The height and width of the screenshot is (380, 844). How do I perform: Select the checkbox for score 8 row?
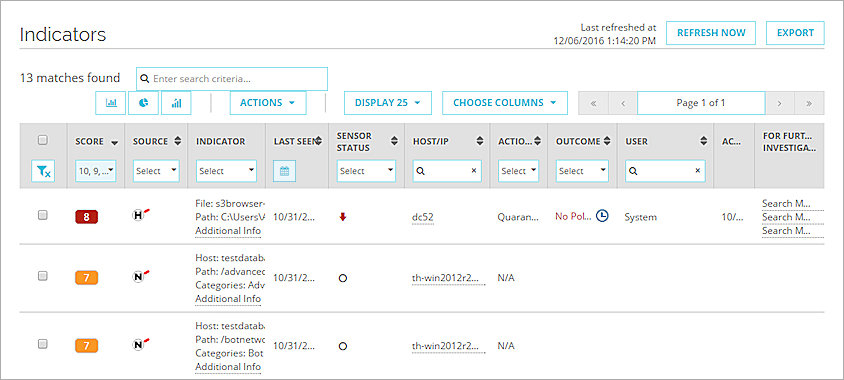(x=43, y=215)
